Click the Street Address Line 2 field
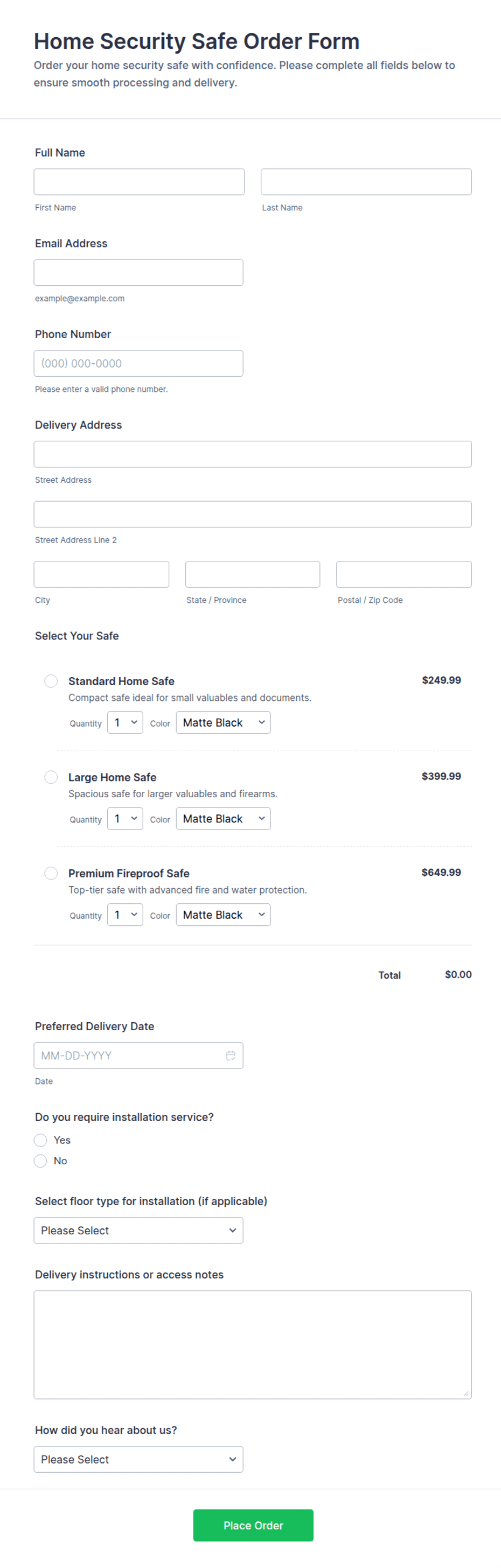Viewport: 501px width, 1568px height. click(252, 515)
